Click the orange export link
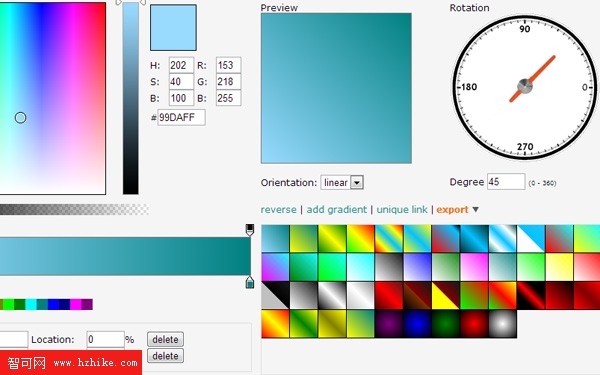This screenshot has height=375, width=600. coord(452,210)
